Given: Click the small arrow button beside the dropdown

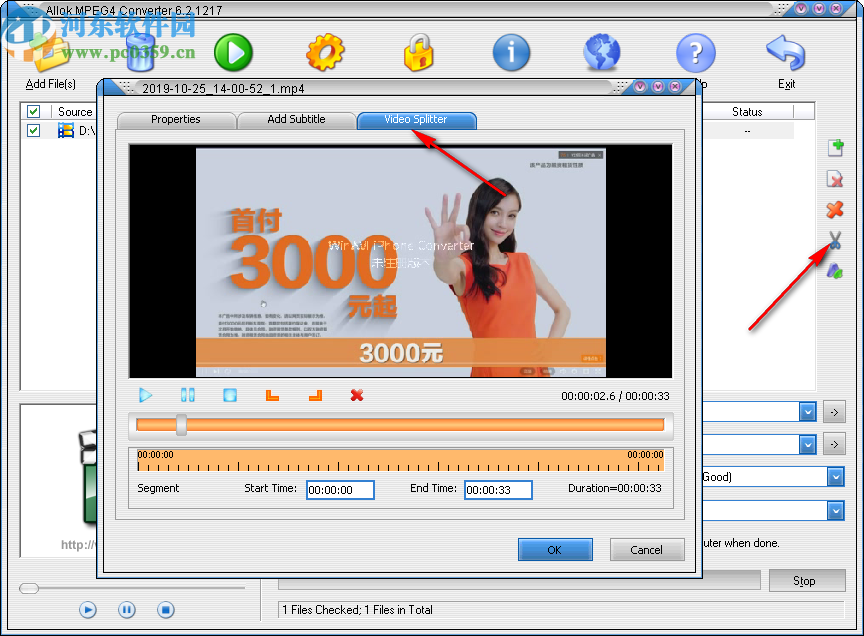Looking at the screenshot, I should tap(833, 411).
